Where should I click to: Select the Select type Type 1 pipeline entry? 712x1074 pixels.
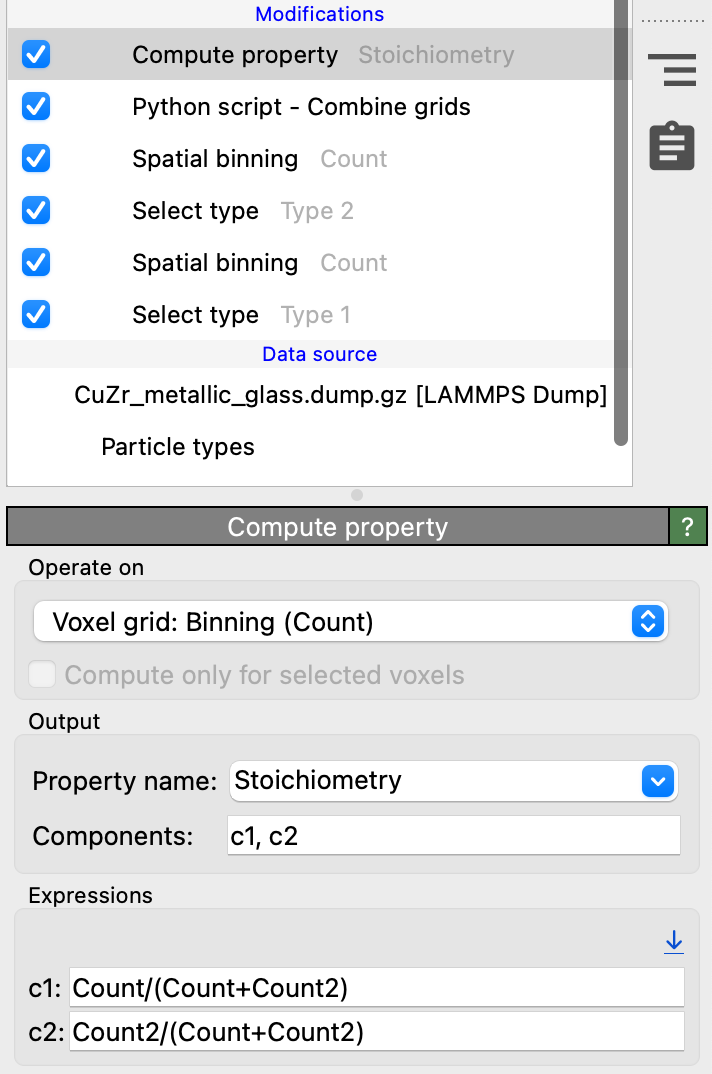tap(241, 315)
